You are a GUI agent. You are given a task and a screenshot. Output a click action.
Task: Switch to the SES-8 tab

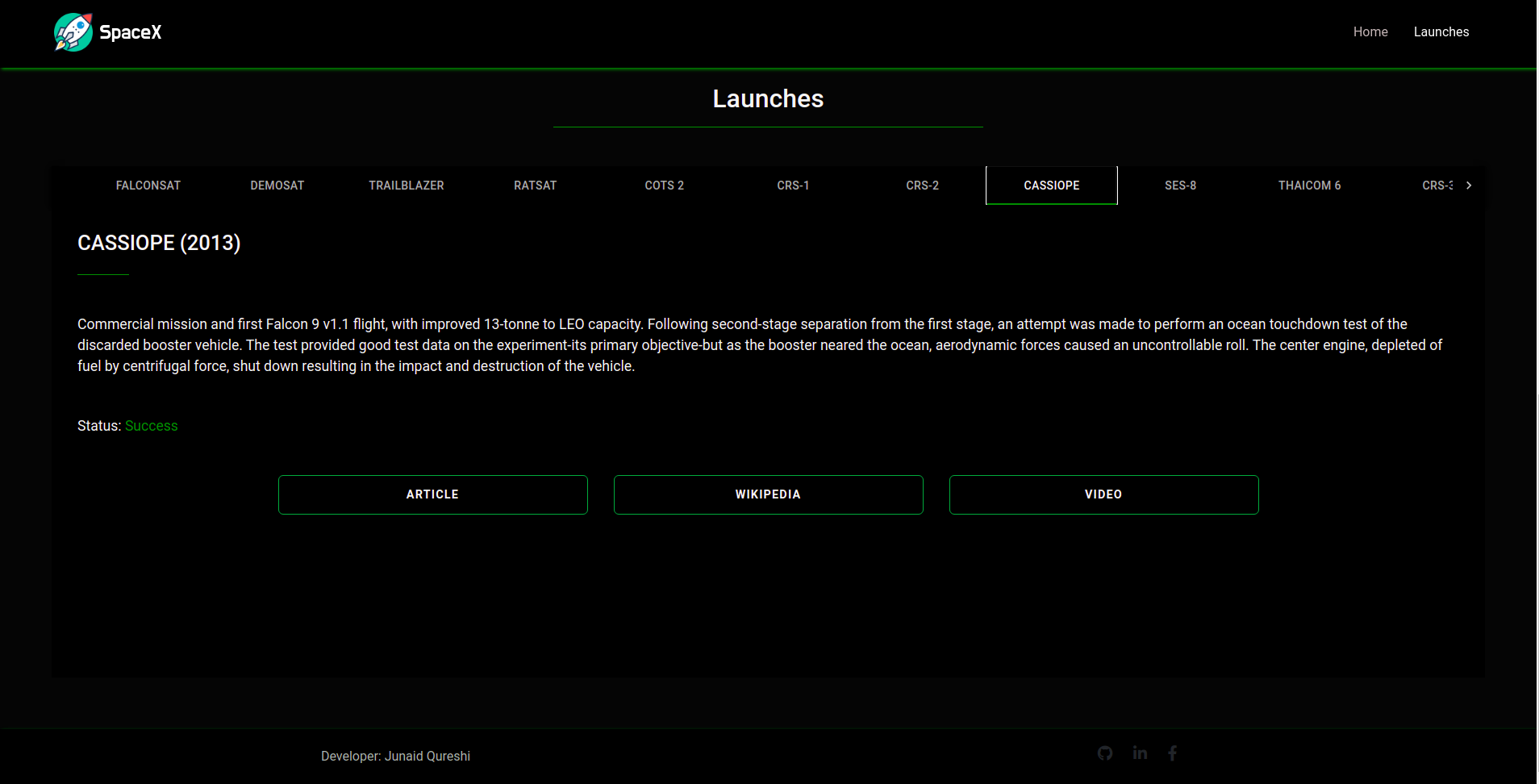tap(1181, 186)
